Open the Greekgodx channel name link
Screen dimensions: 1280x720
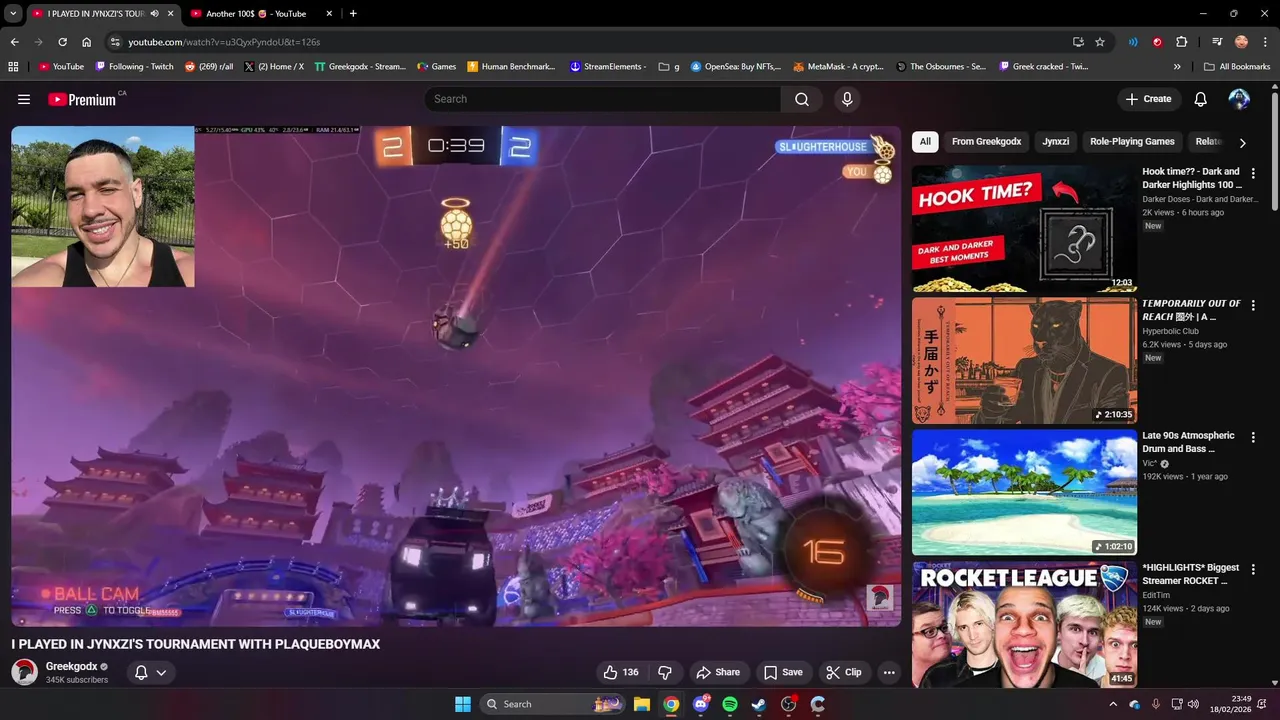71,667
